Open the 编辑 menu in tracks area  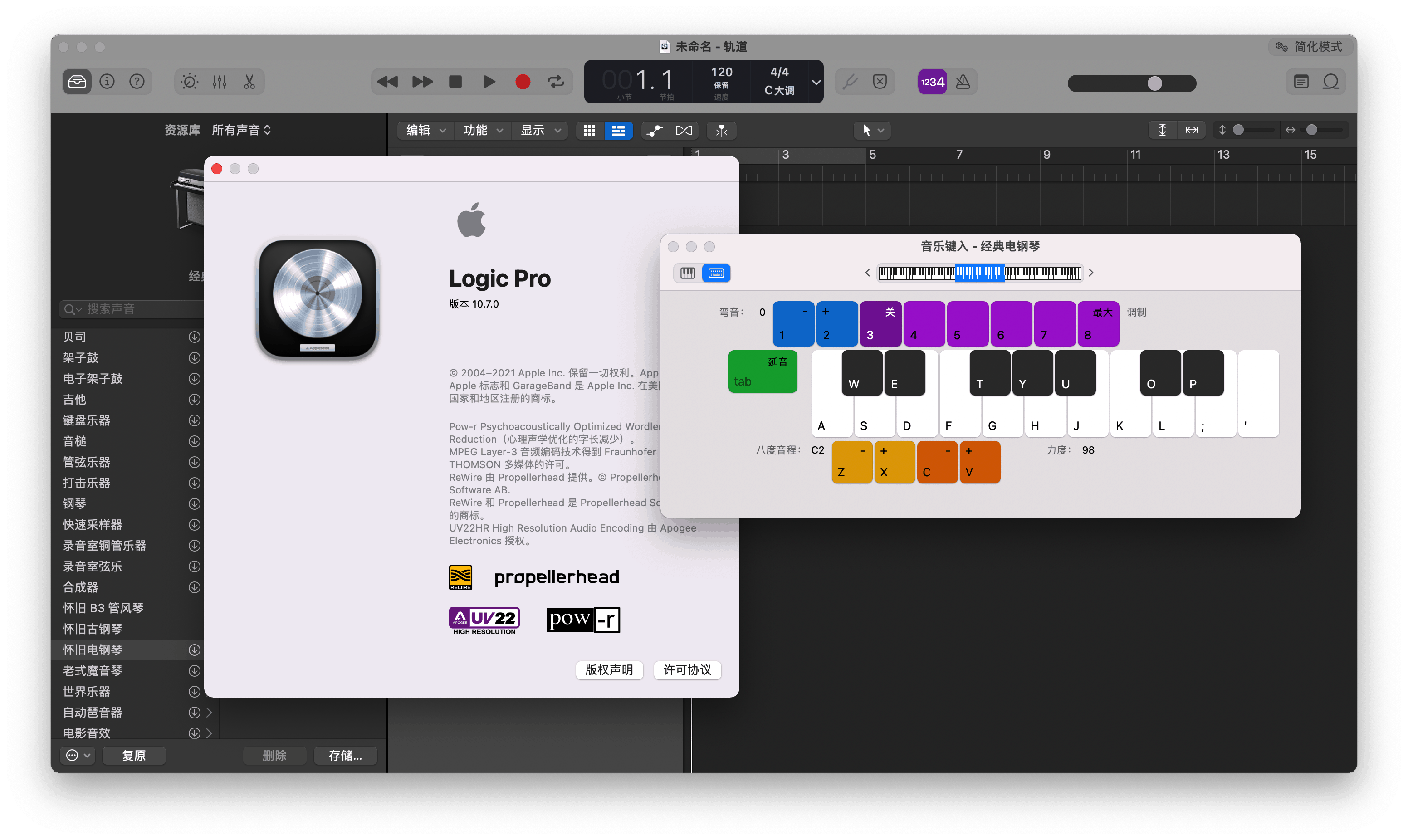425,131
